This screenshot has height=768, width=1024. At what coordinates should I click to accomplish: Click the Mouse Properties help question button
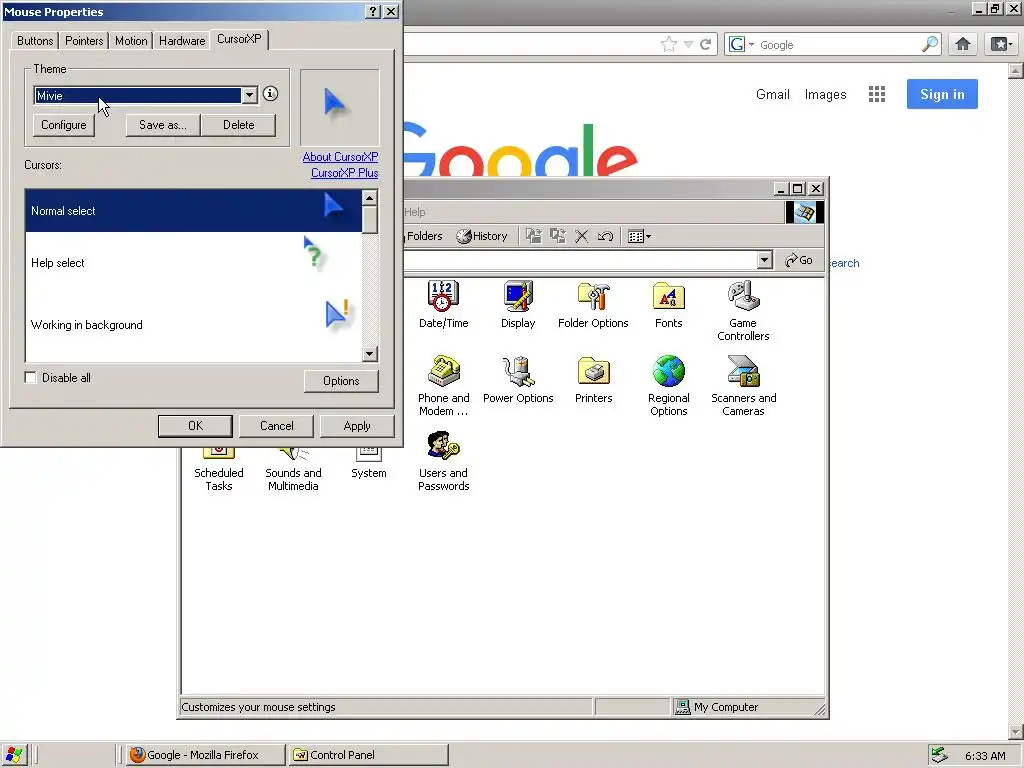[373, 12]
